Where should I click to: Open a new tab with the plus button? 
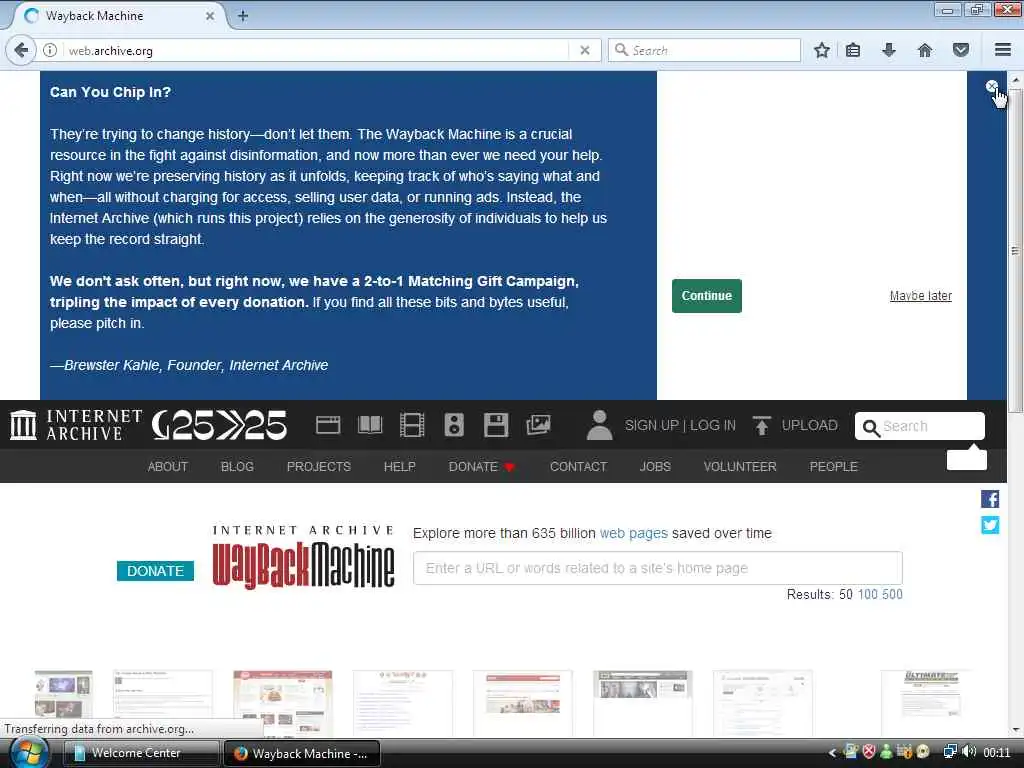click(x=243, y=16)
